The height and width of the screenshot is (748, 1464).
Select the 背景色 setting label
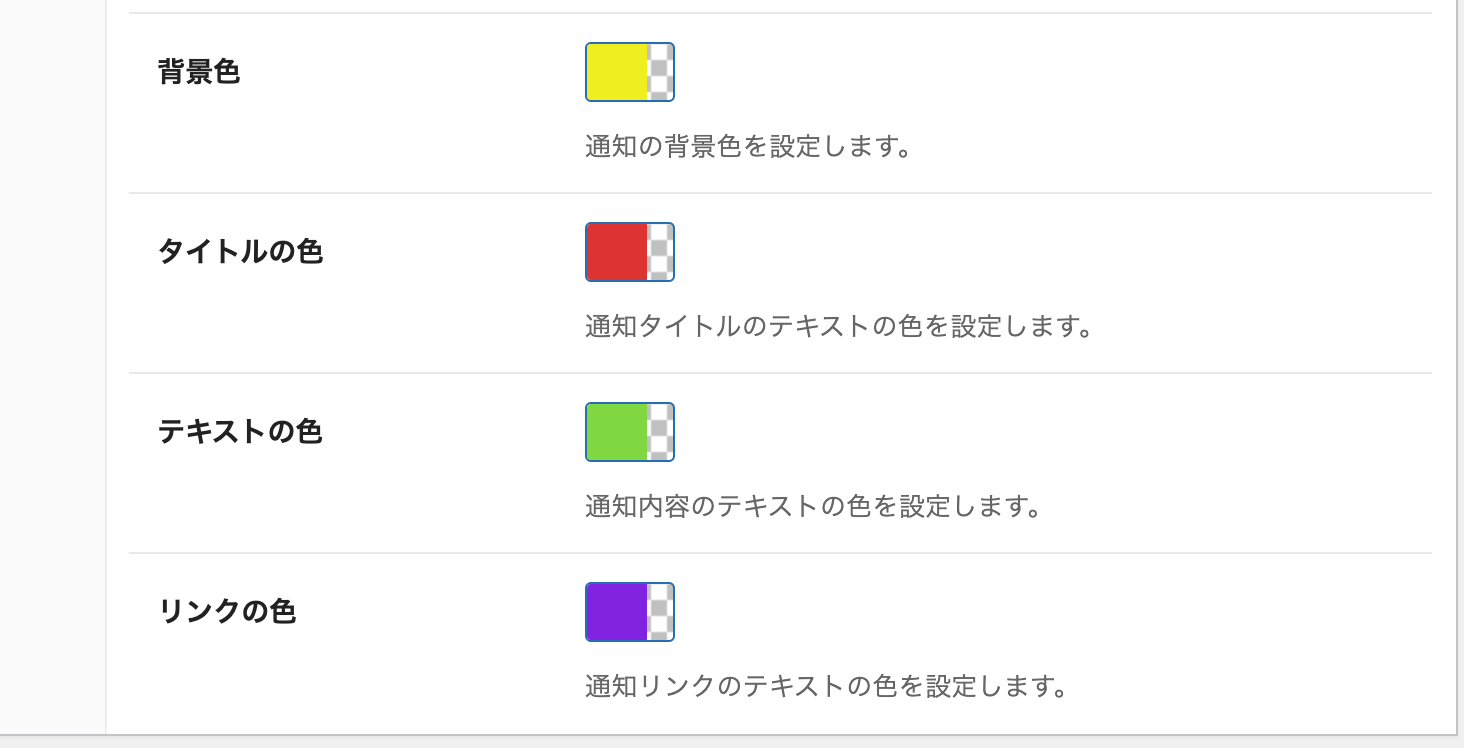point(199,72)
